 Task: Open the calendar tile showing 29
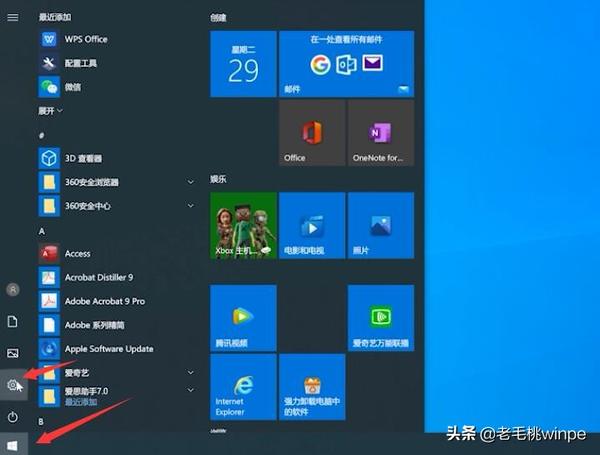(x=243, y=64)
